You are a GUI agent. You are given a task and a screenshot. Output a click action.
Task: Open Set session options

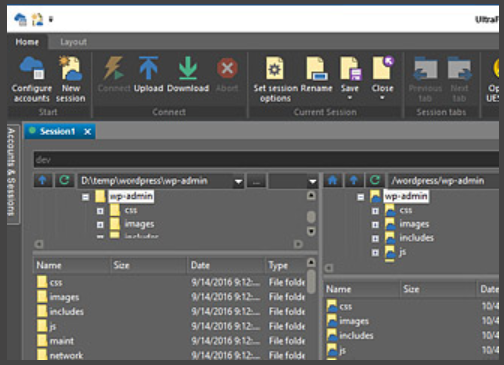pyautogui.click(x=275, y=79)
